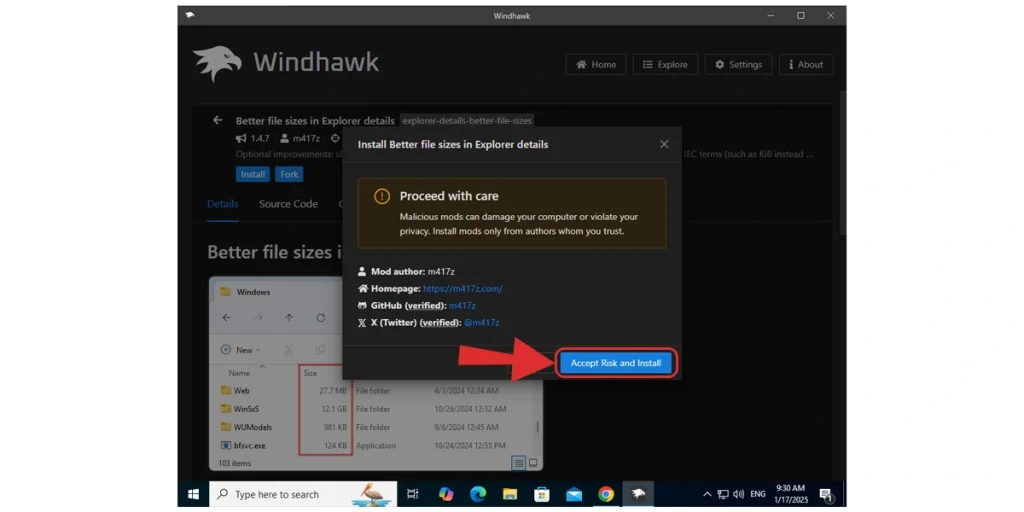
Task: Click the Windhawk title bar icon
Action: coord(189,16)
